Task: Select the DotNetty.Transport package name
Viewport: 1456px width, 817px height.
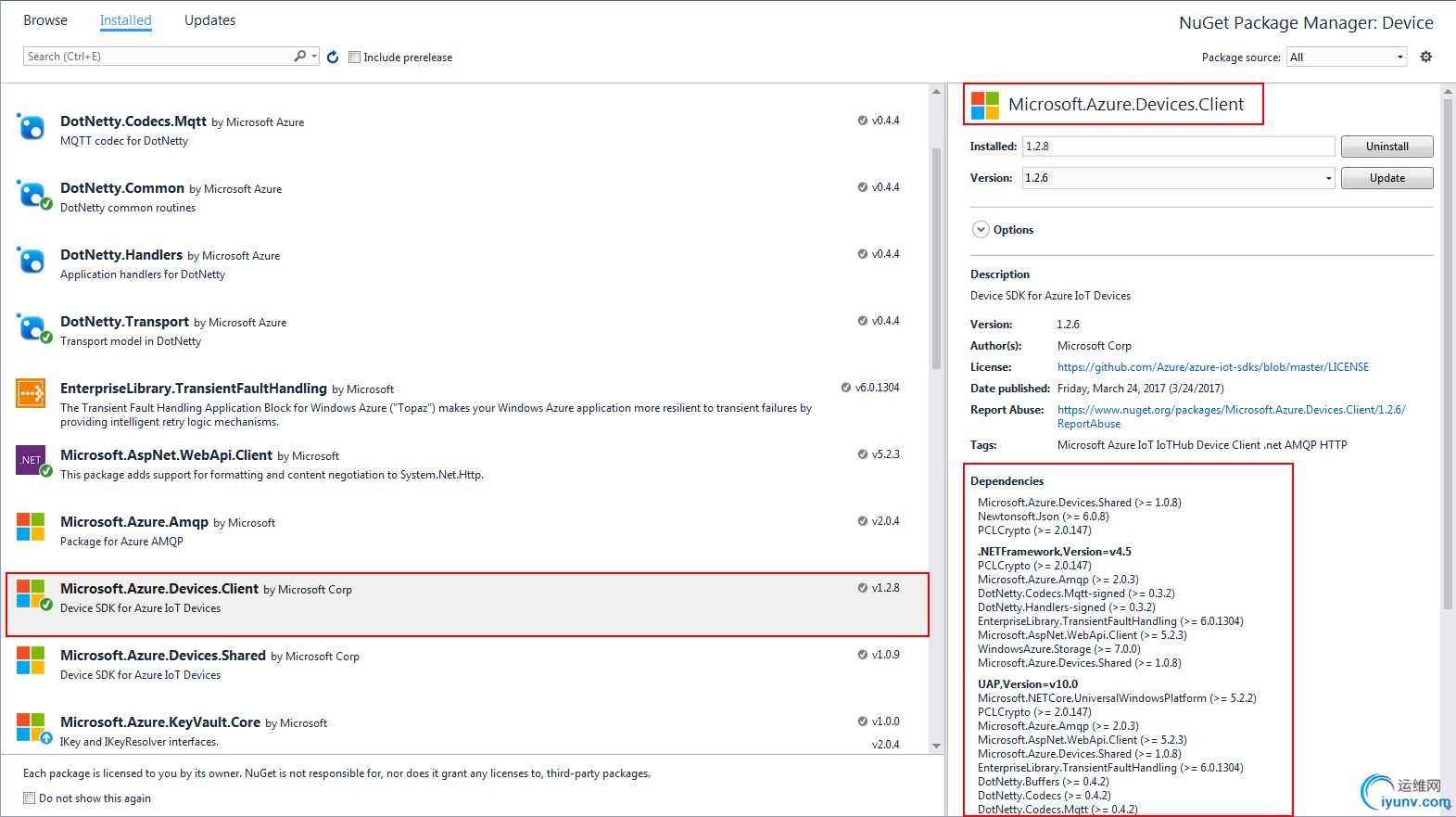Action: click(124, 322)
